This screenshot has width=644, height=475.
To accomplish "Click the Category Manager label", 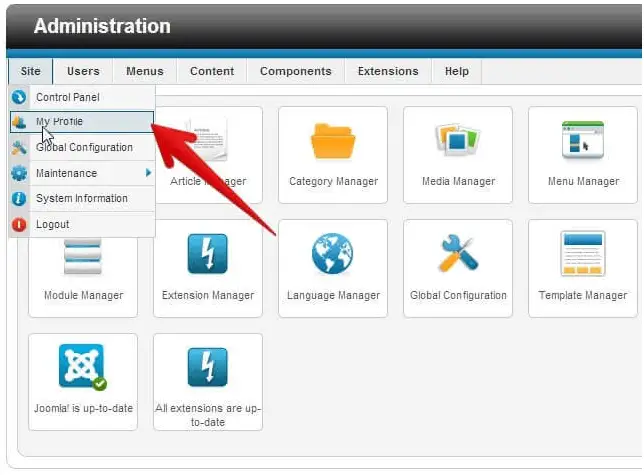I will point(334,181).
